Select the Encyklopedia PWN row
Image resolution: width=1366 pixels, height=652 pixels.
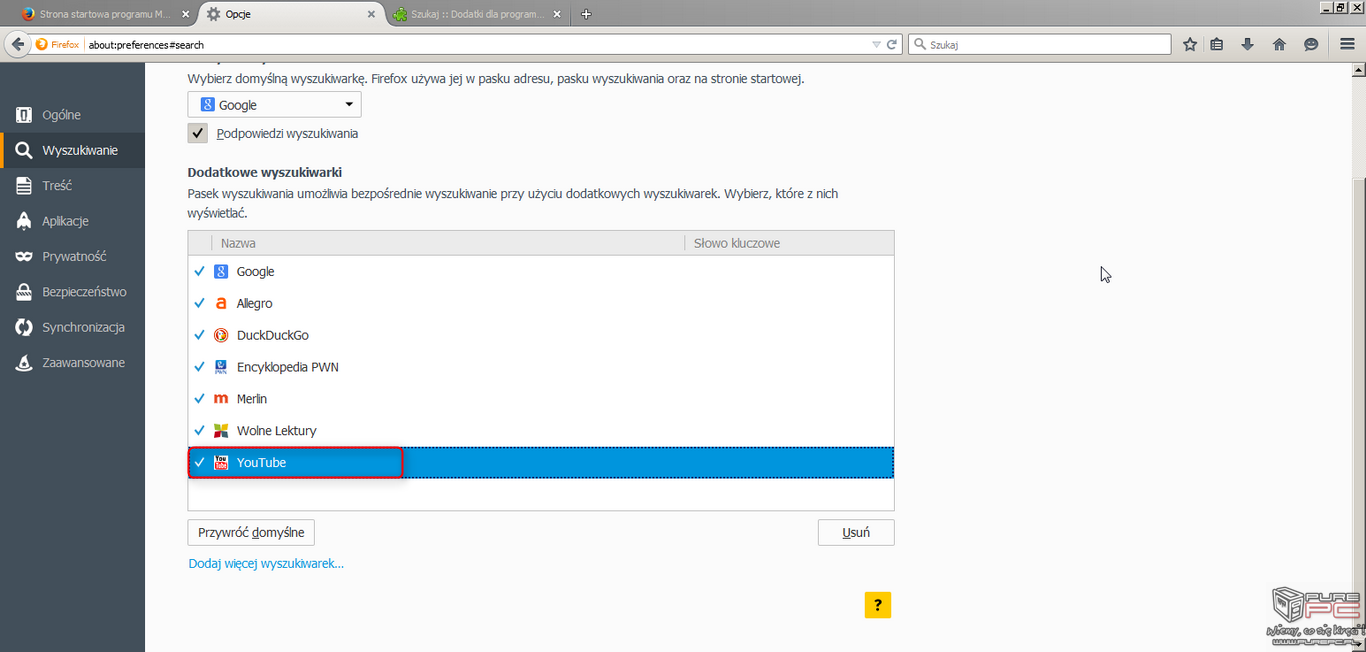541,367
